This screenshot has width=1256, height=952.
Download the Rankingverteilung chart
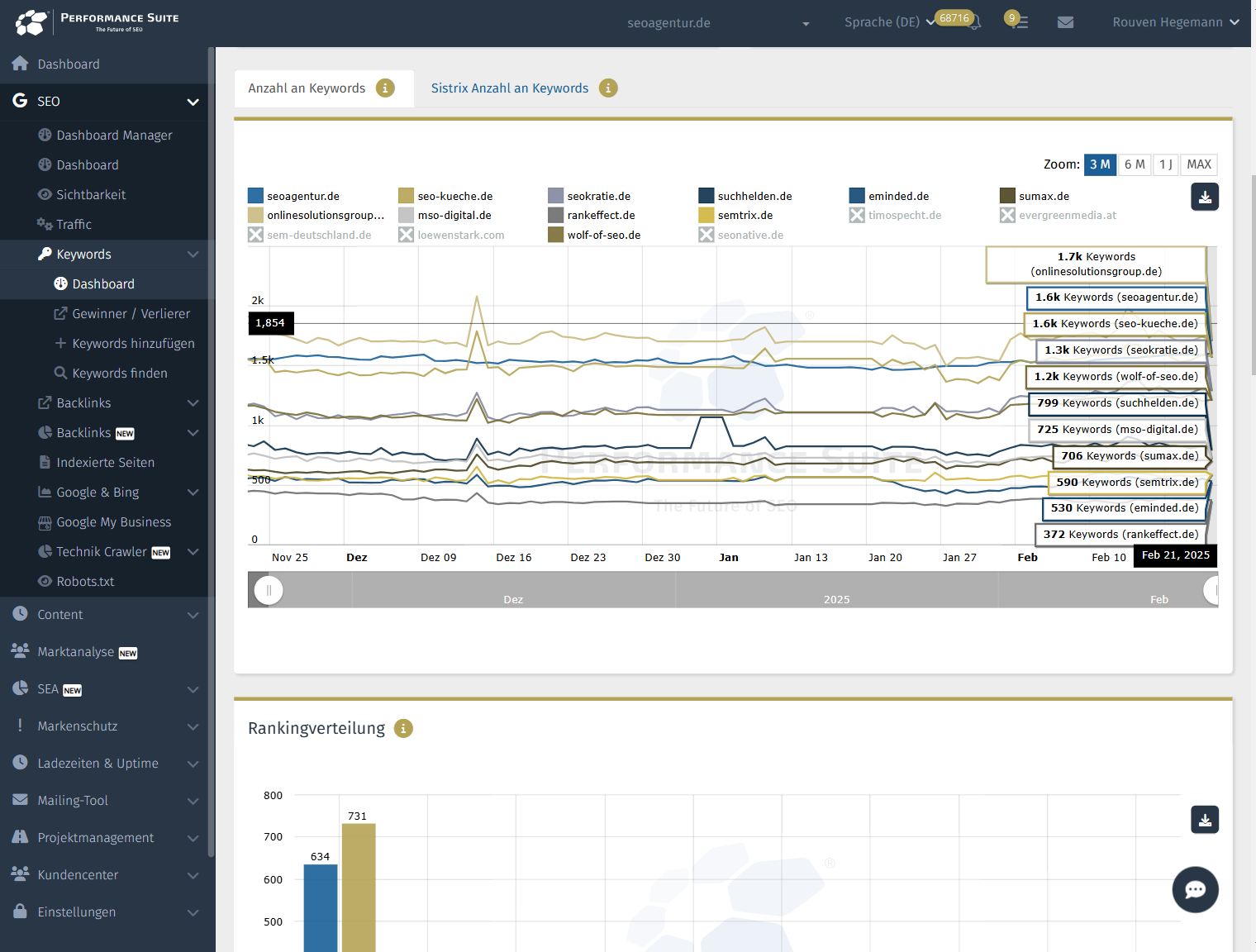pos(1205,820)
